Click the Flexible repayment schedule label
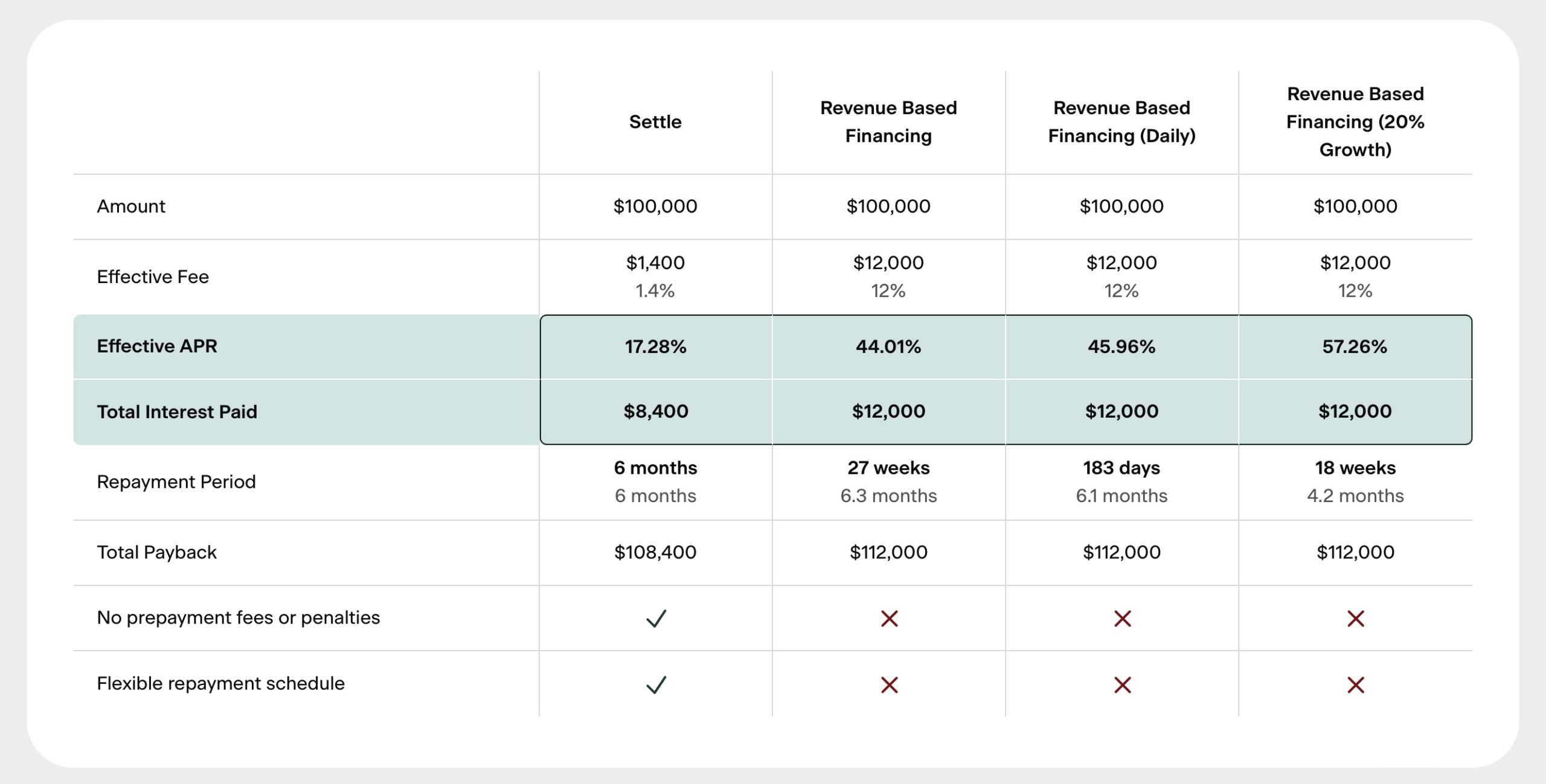 (x=221, y=684)
